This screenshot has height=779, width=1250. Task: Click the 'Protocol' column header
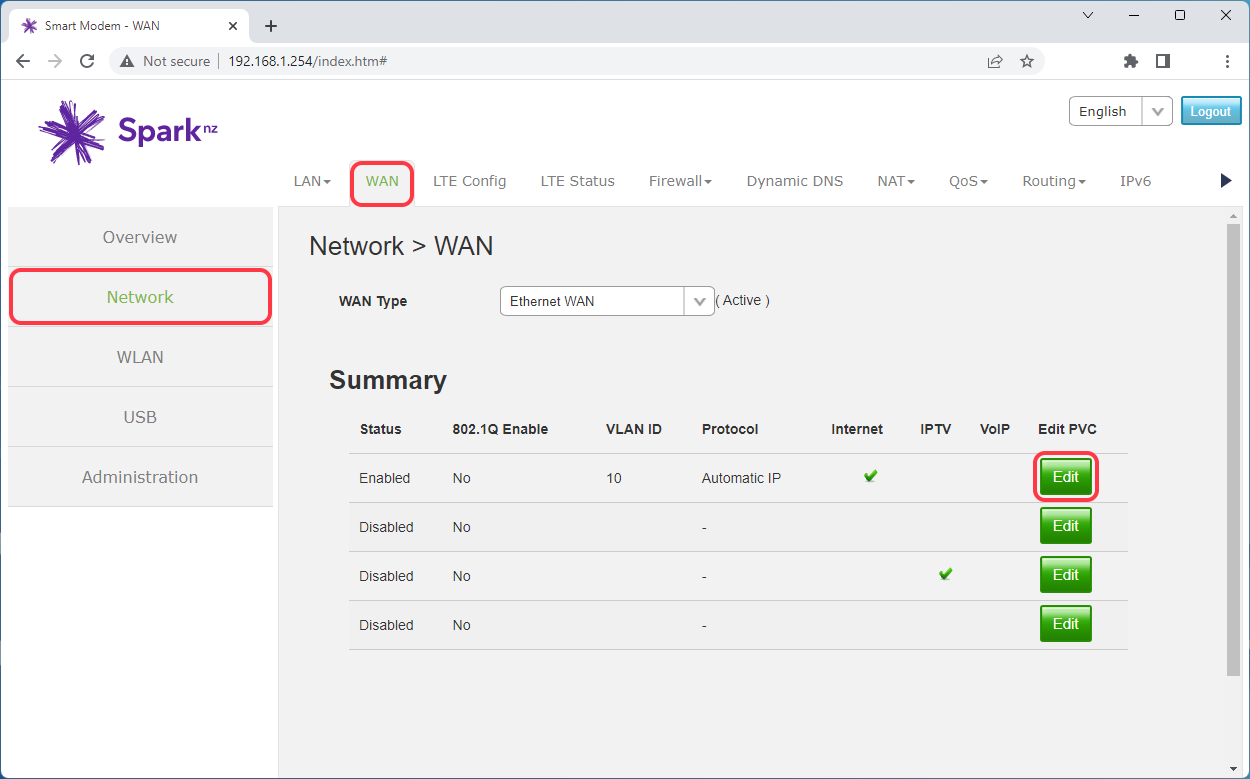(x=730, y=429)
